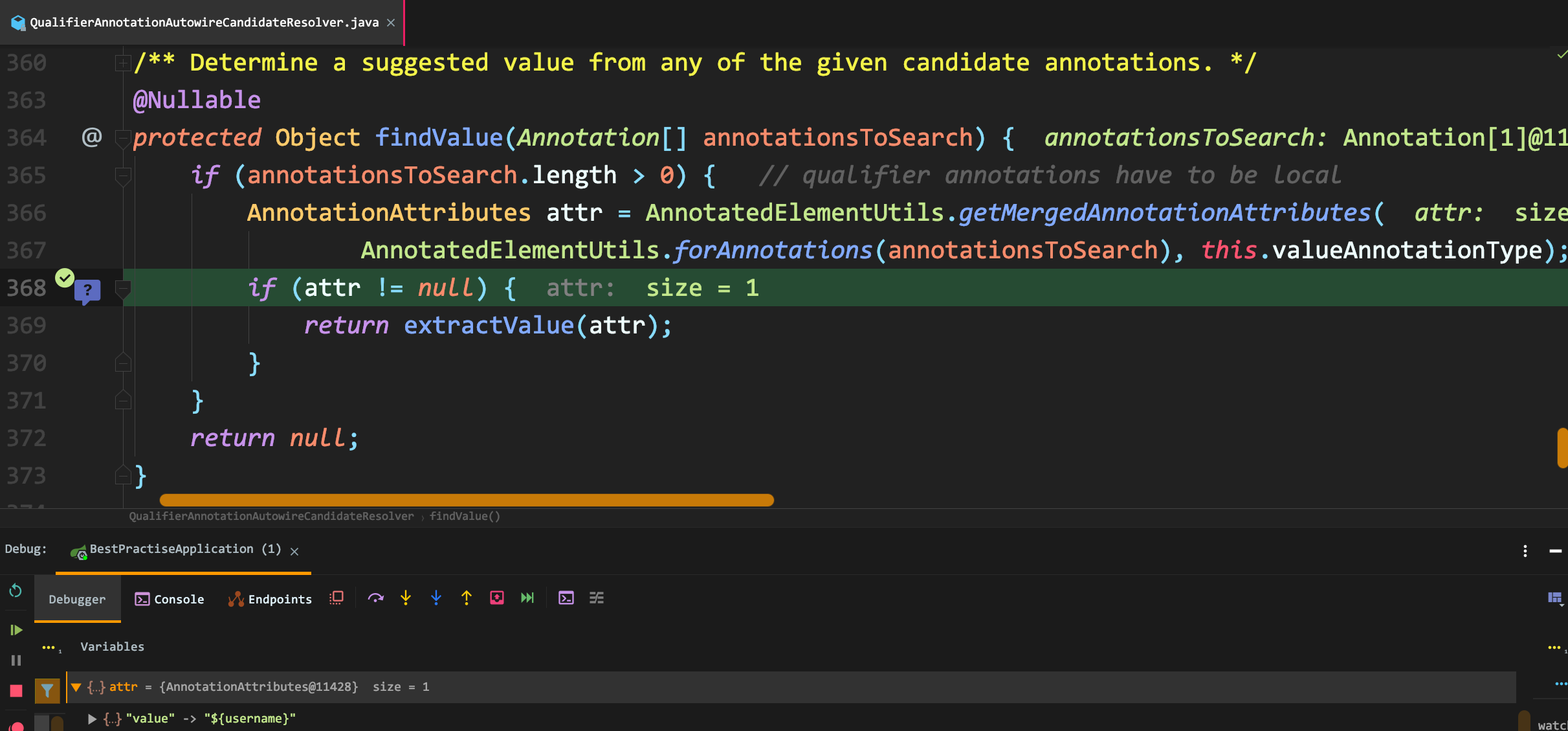Click the pink Drop Frame icon

(497, 598)
